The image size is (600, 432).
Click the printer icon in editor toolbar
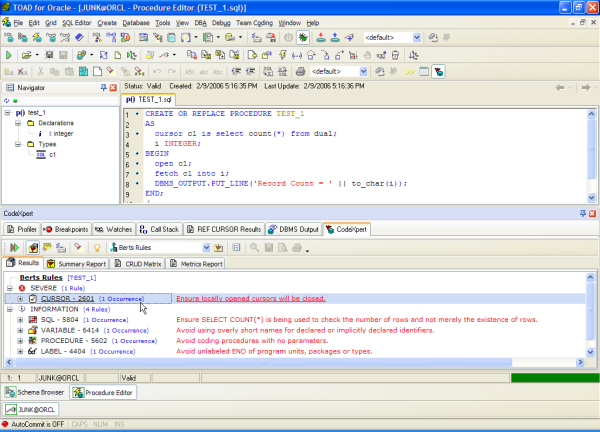[x=301, y=72]
